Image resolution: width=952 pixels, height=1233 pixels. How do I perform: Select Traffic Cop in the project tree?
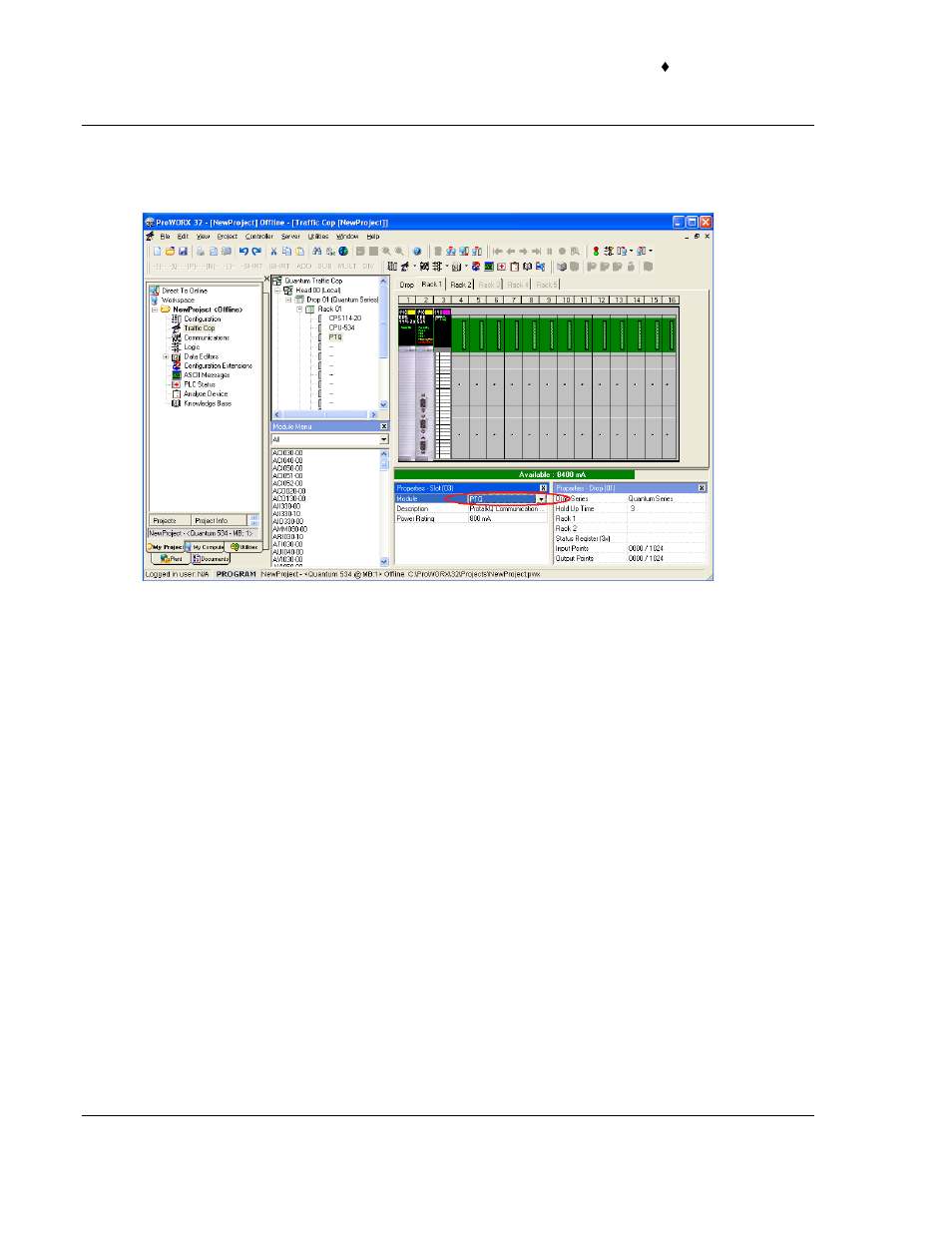point(200,328)
